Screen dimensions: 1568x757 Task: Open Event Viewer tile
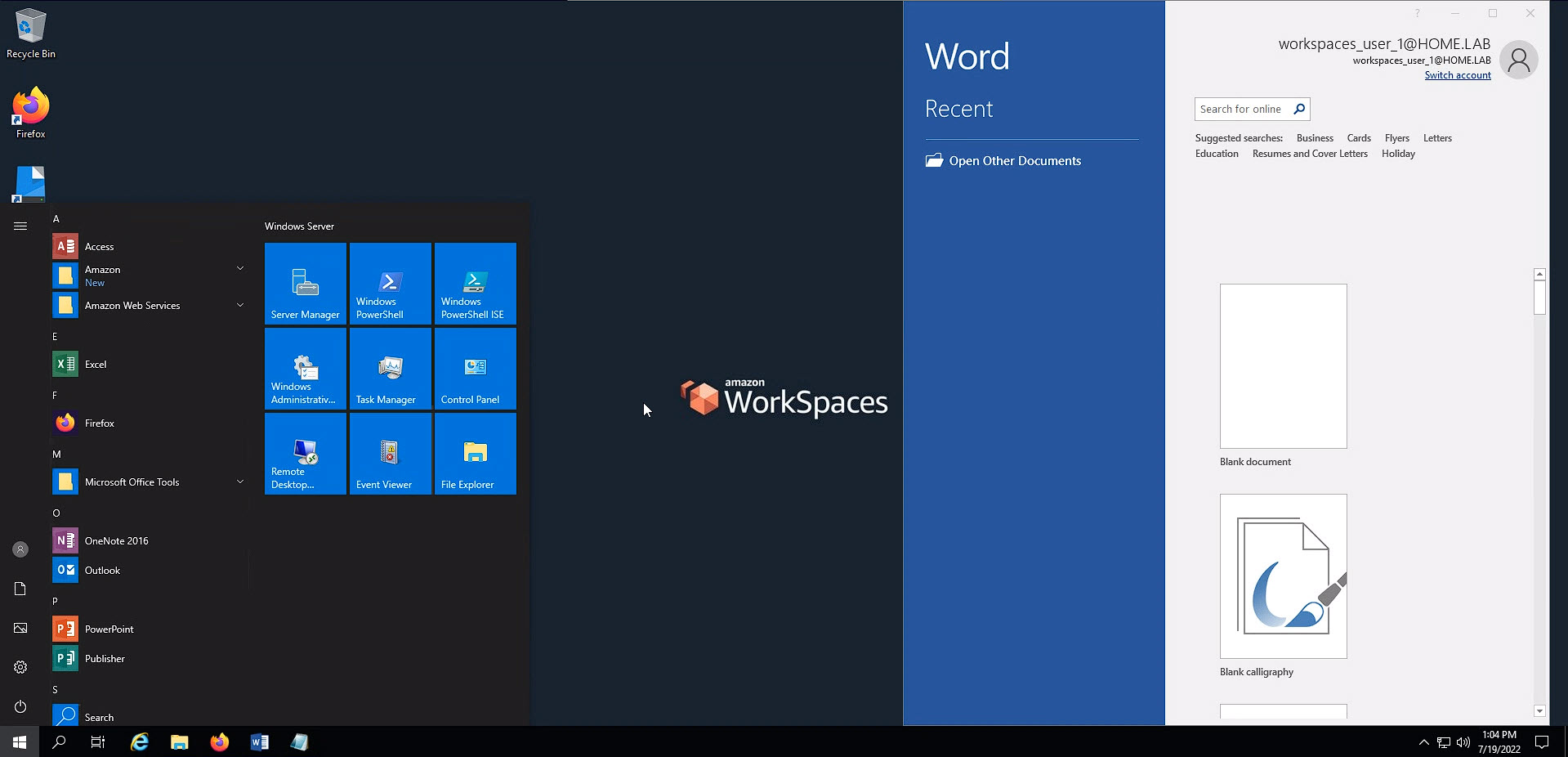tap(390, 453)
